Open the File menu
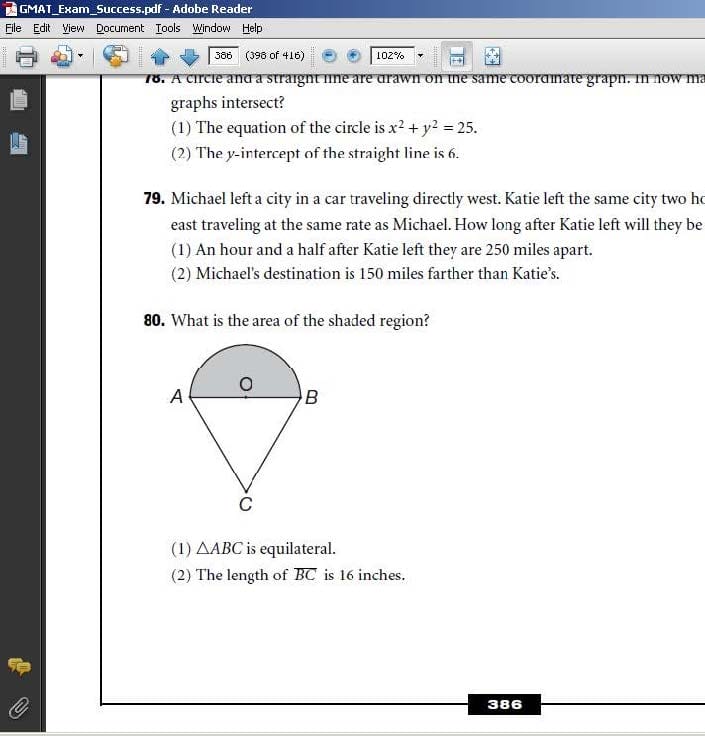This screenshot has width=705, height=736. (13, 28)
